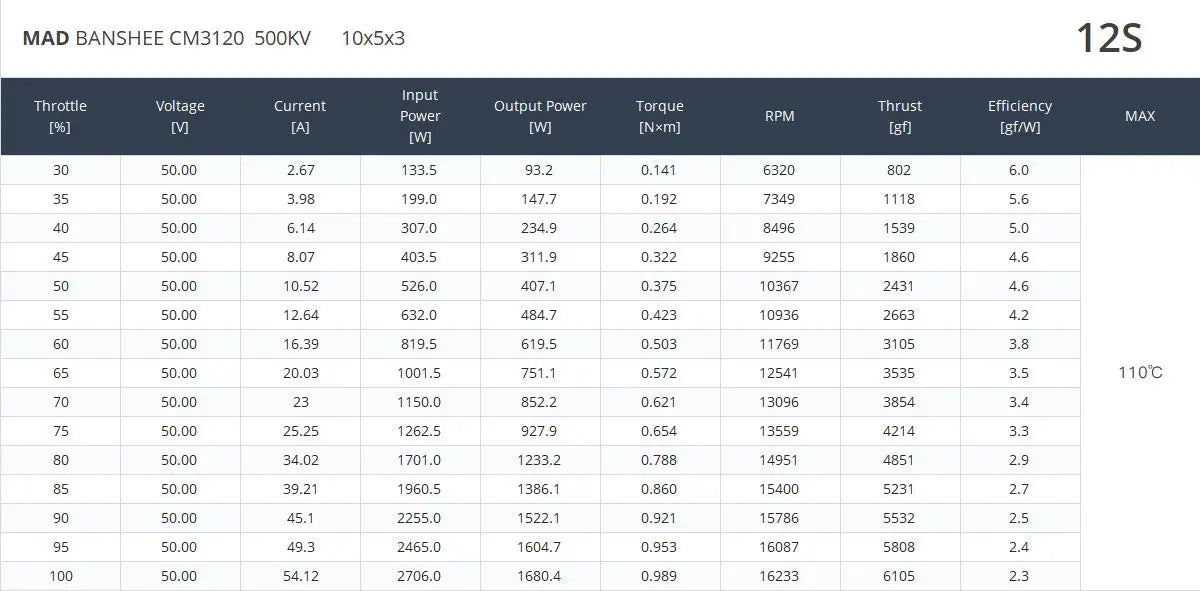1200x591 pixels.
Task: Select the Torque [N×m] column header
Action: tap(660, 116)
